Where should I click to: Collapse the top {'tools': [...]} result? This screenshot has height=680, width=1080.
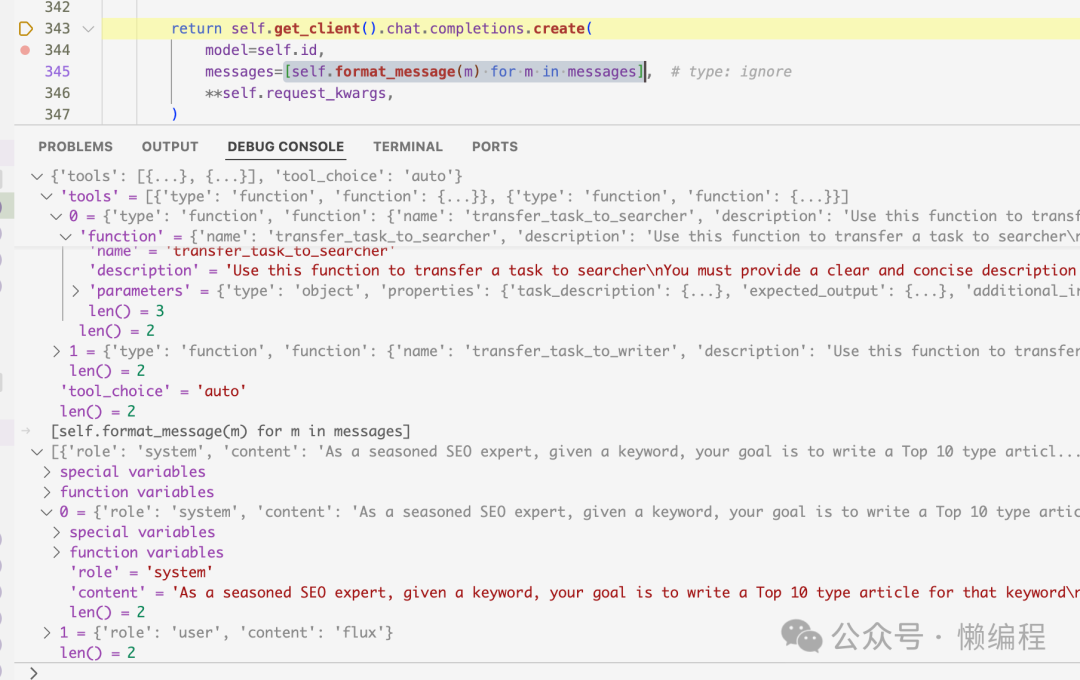coord(37,176)
